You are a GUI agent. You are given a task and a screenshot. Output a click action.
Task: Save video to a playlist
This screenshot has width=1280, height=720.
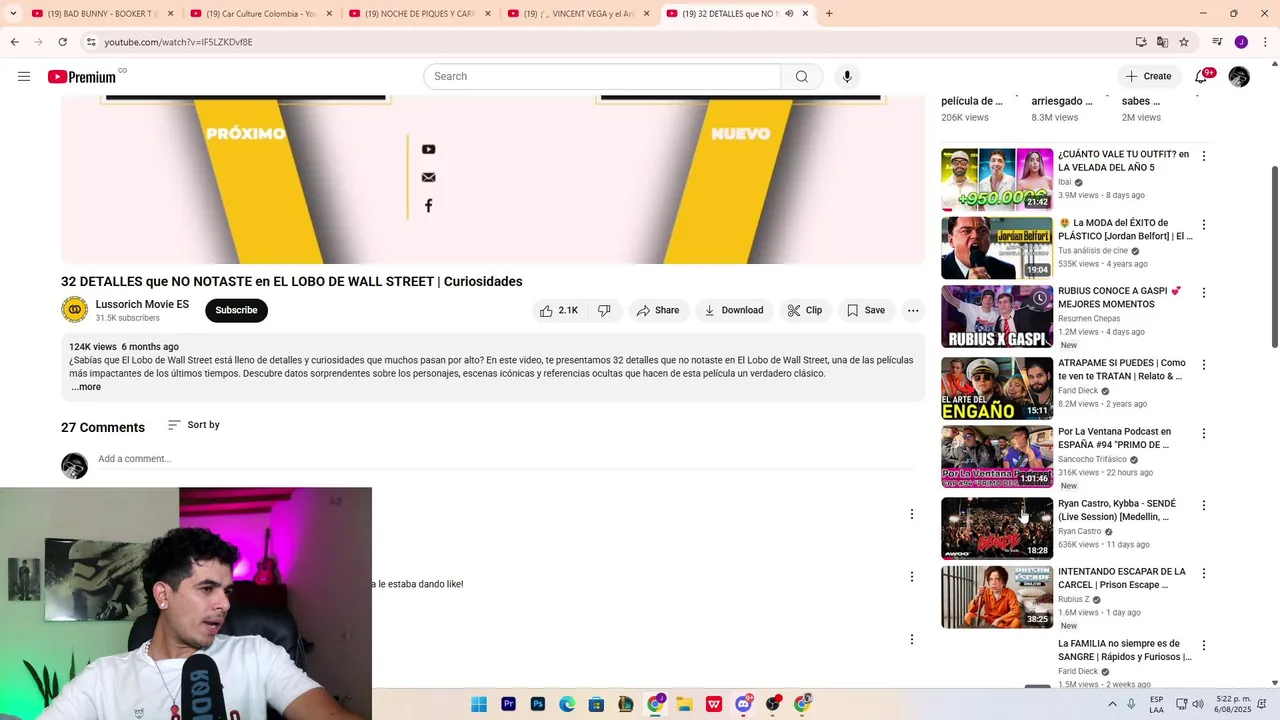pyautogui.click(x=866, y=311)
